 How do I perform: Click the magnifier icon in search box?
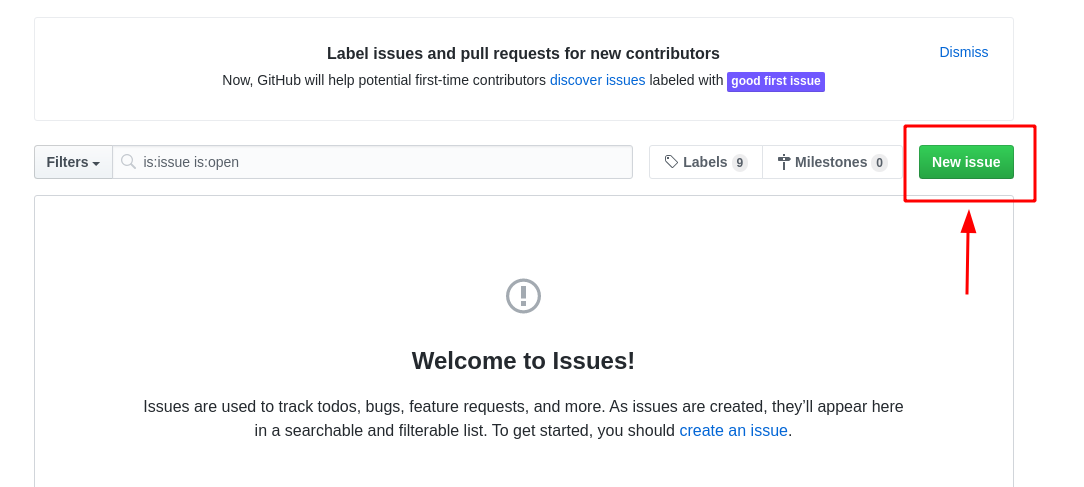tap(128, 162)
